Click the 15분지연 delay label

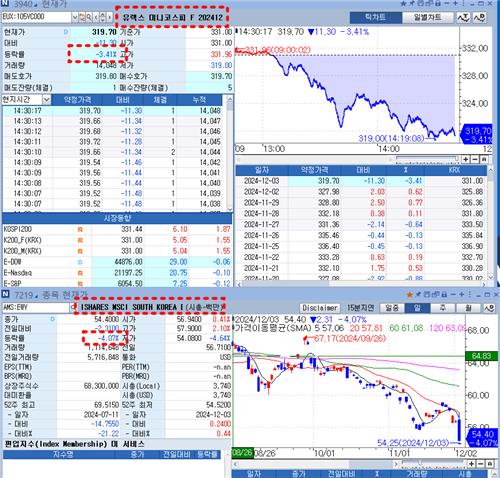click(360, 308)
